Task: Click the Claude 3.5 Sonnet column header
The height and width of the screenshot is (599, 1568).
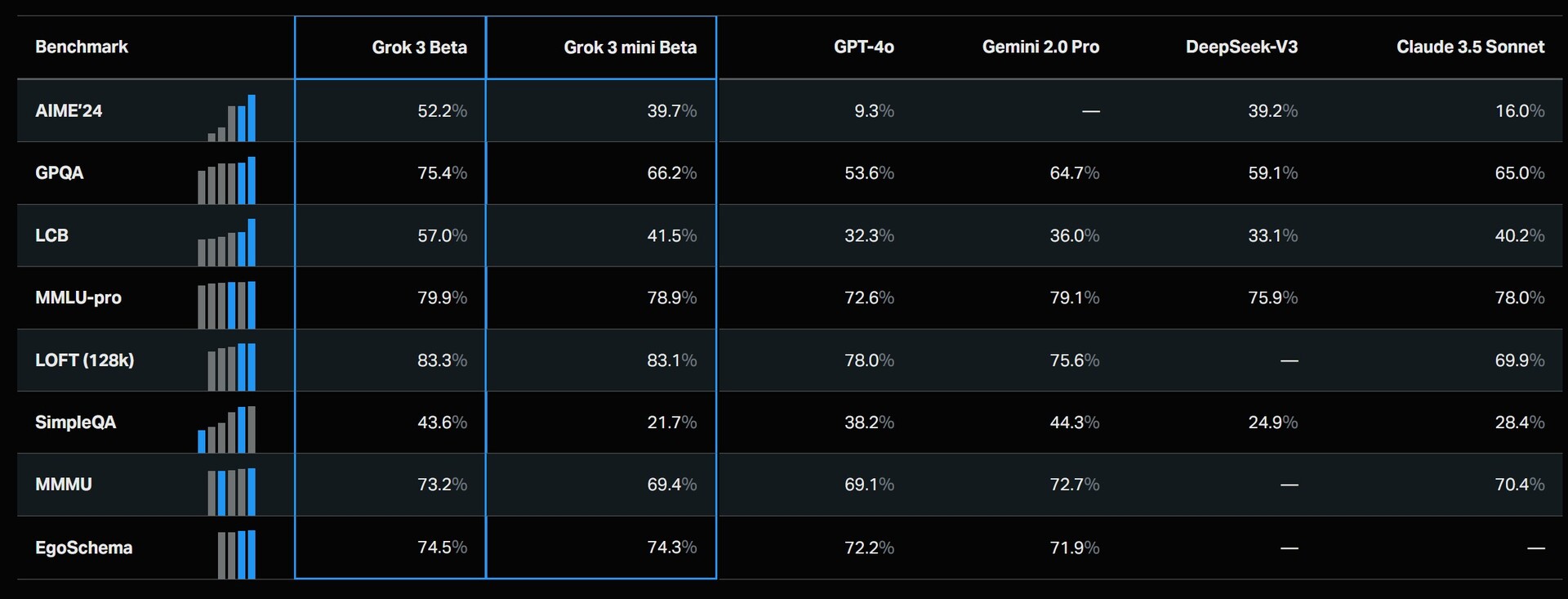Action: coord(1469,47)
